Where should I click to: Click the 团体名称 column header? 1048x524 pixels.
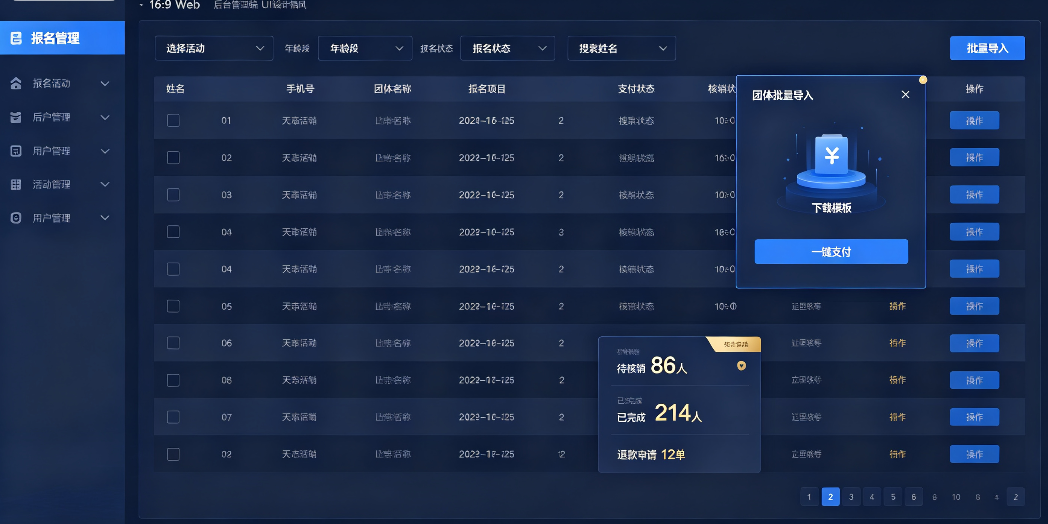tap(392, 89)
